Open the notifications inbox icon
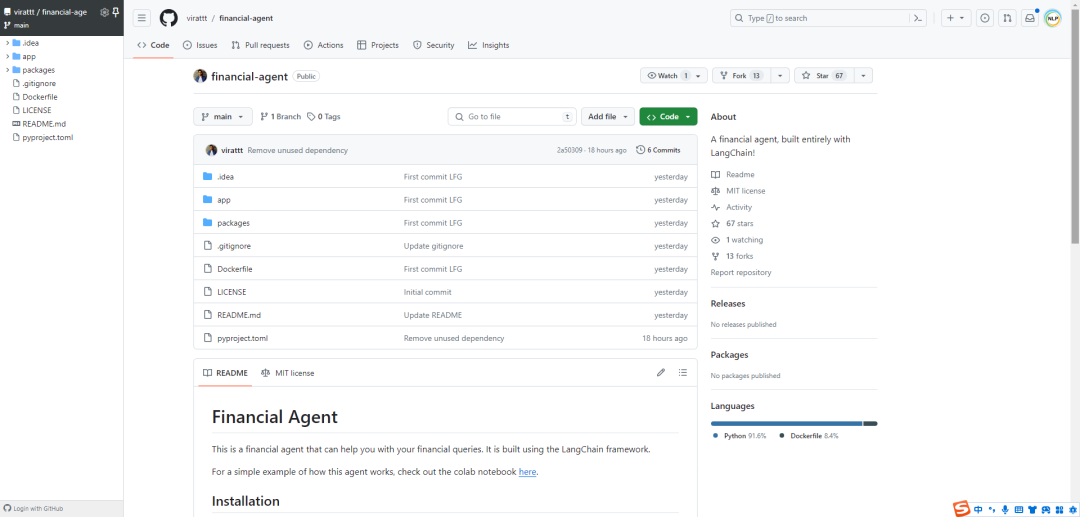The image size is (1080, 517). [x=1030, y=19]
